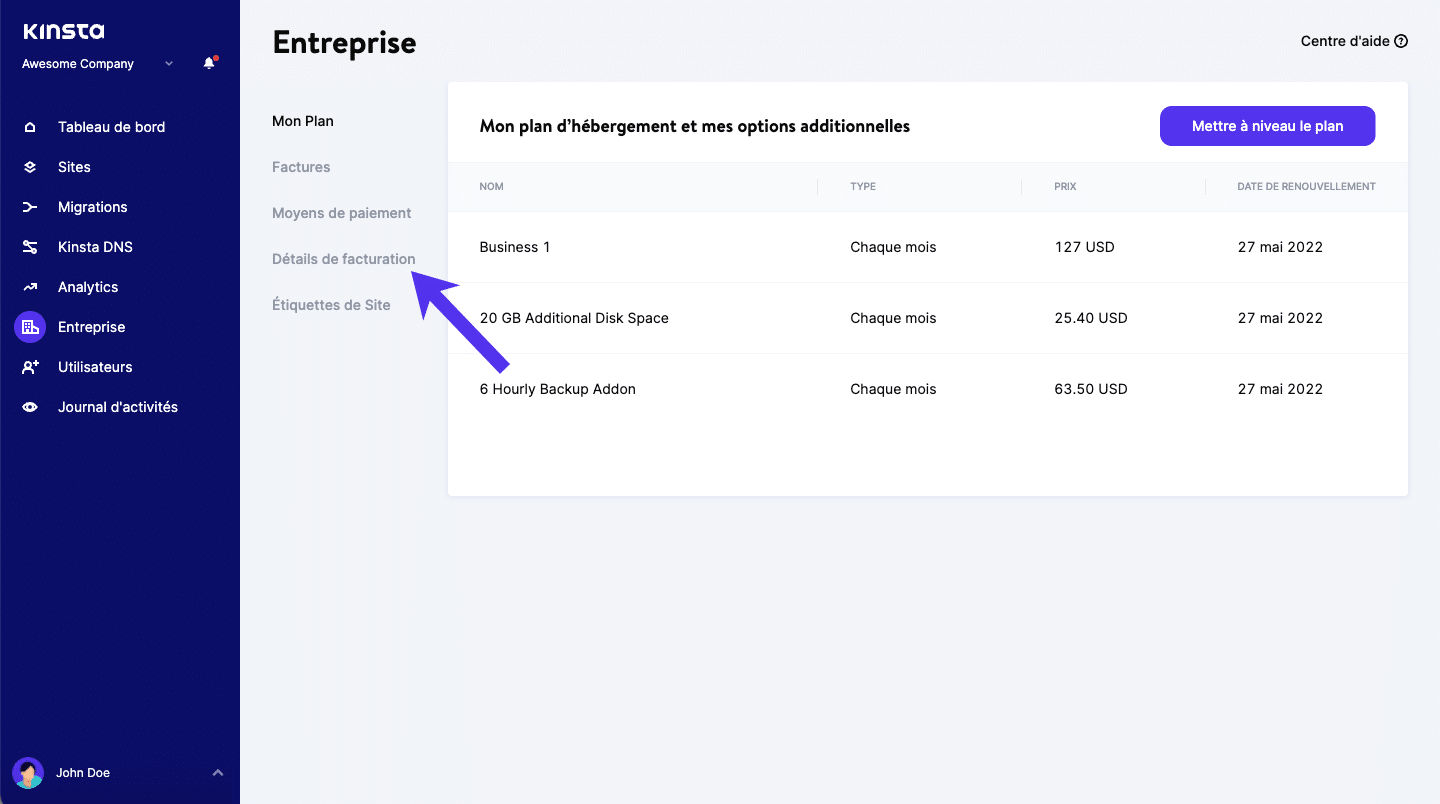Expand the Awesome Company switcher
Viewport: 1440px width, 804px height.
pos(169,64)
